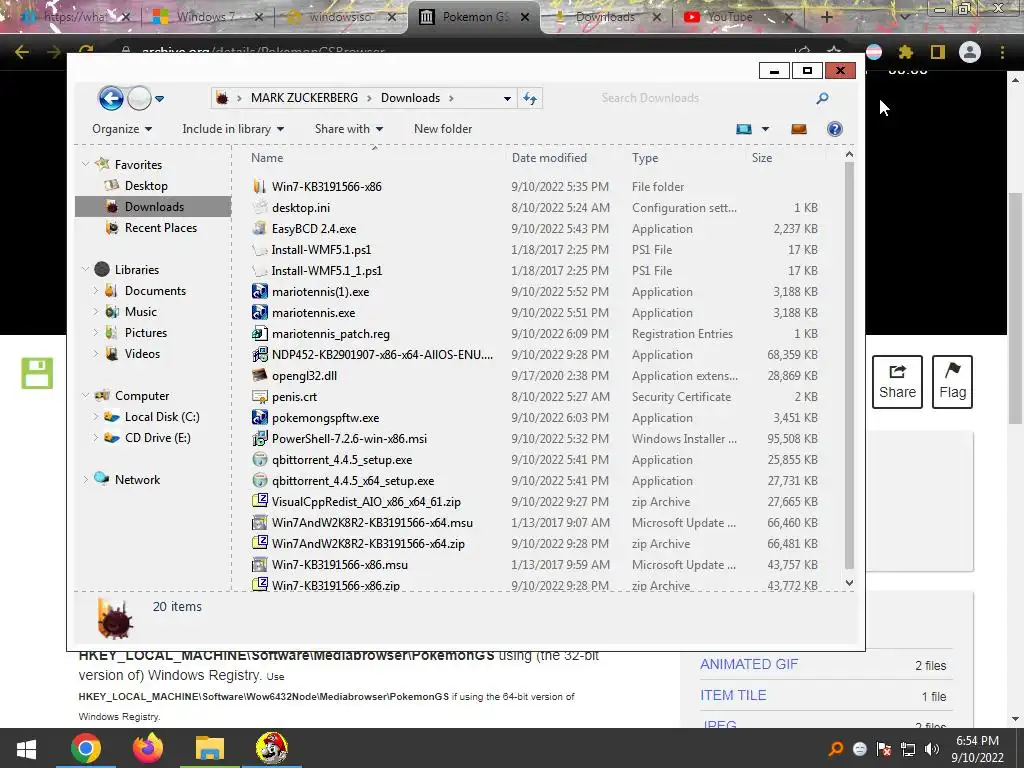Expand the Pictures library node
The height and width of the screenshot is (768, 1024).
[x=95, y=332]
